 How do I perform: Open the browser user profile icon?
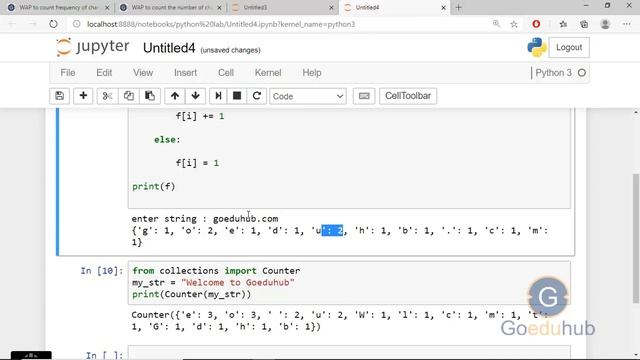coord(605,24)
